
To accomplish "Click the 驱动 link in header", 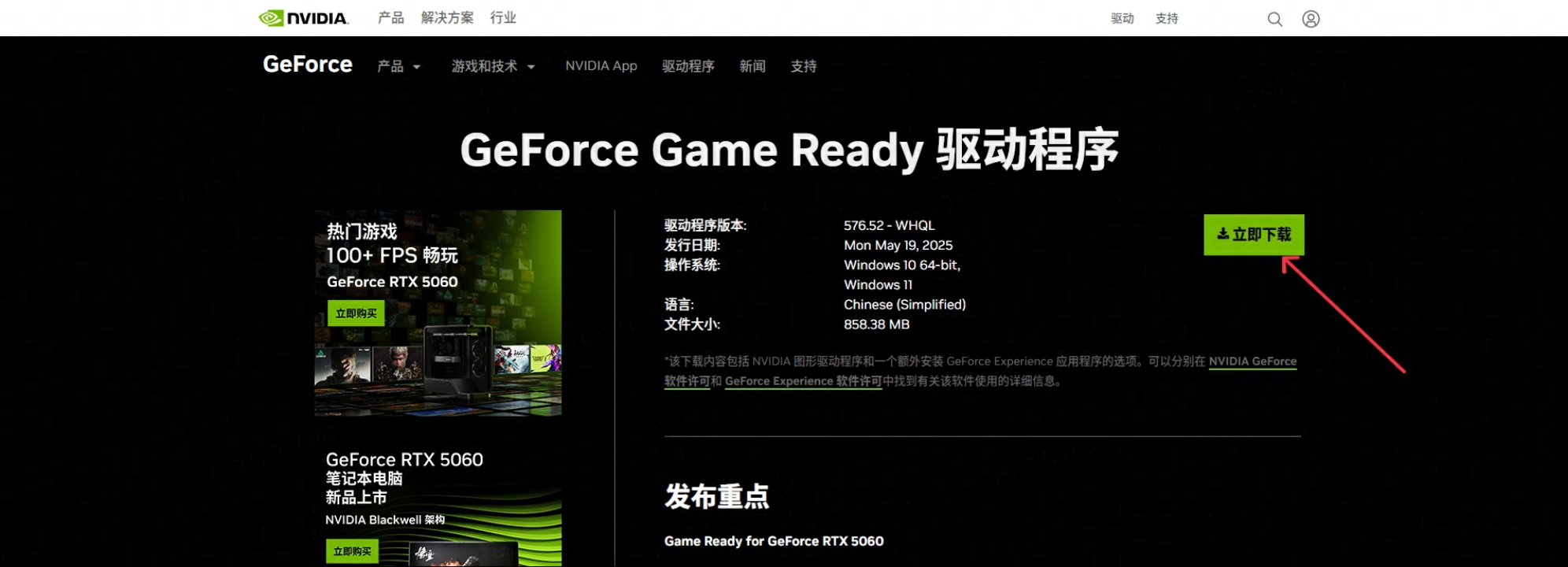I will [x=1122, y=19].
